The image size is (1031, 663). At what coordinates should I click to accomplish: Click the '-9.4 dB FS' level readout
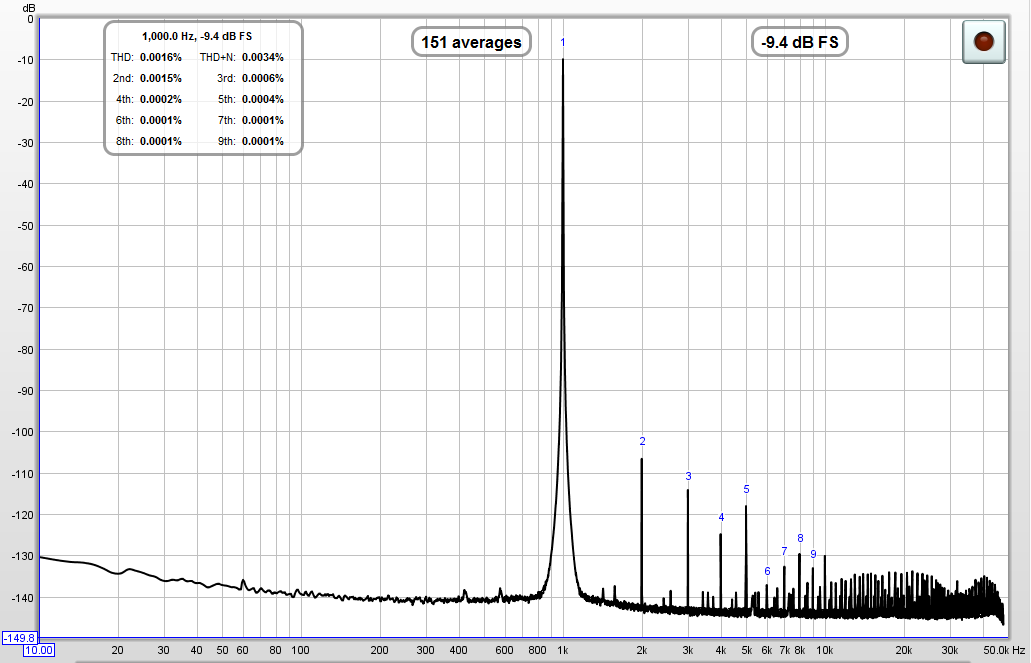click(x=800, y=42)
